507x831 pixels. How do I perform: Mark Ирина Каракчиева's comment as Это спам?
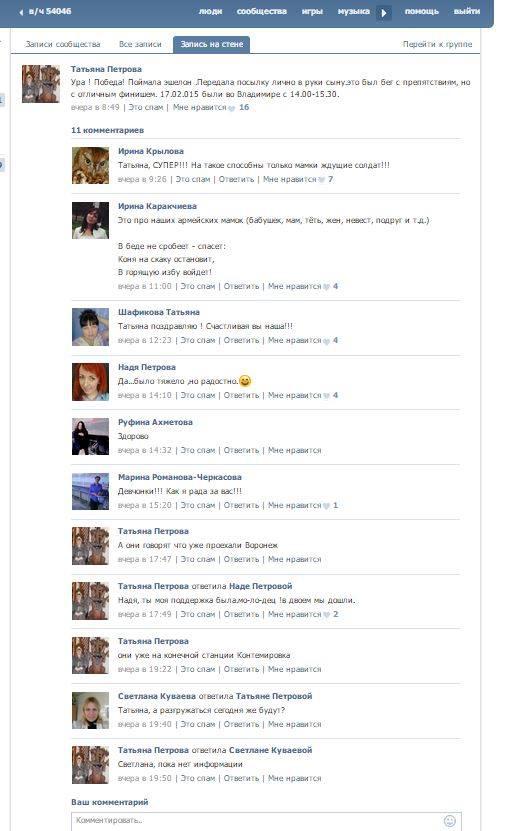(x=198, y=286)
